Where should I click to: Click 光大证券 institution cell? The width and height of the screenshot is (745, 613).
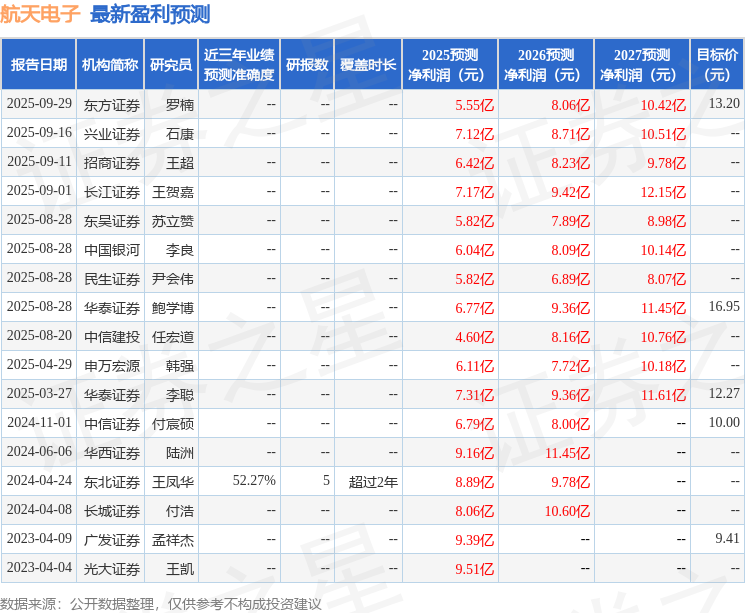click(112, 569)
